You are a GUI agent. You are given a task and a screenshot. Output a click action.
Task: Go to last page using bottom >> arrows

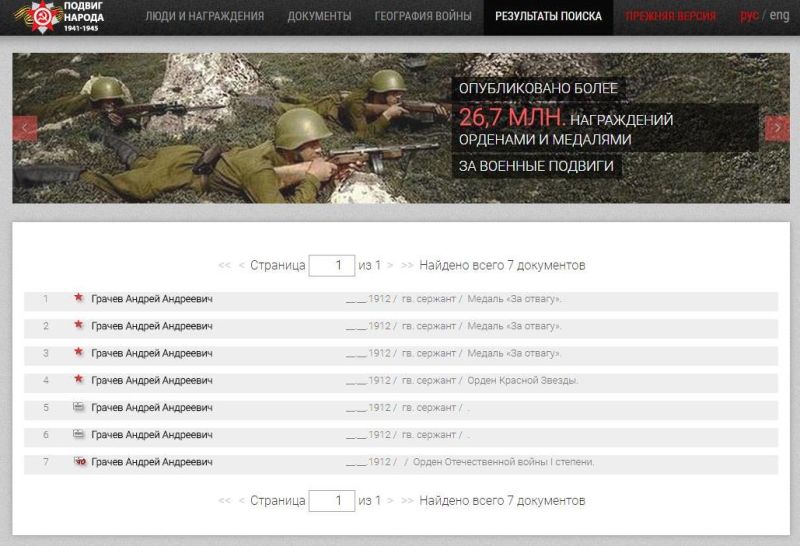pos(407,501)
